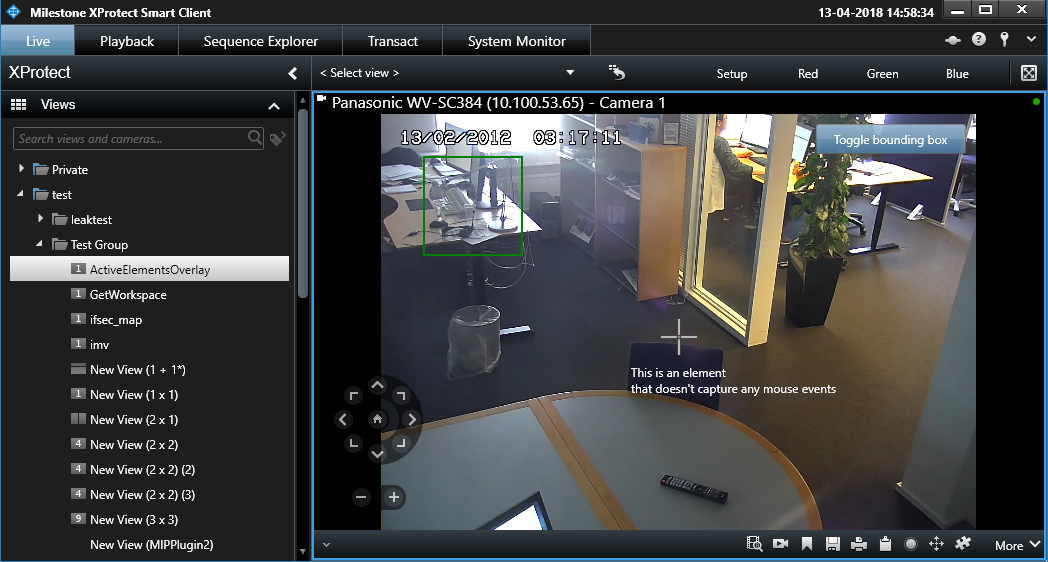Viewport: 1048px width, 562px height.
Task: Switch to the Live tab
Action: pos(37,41)
